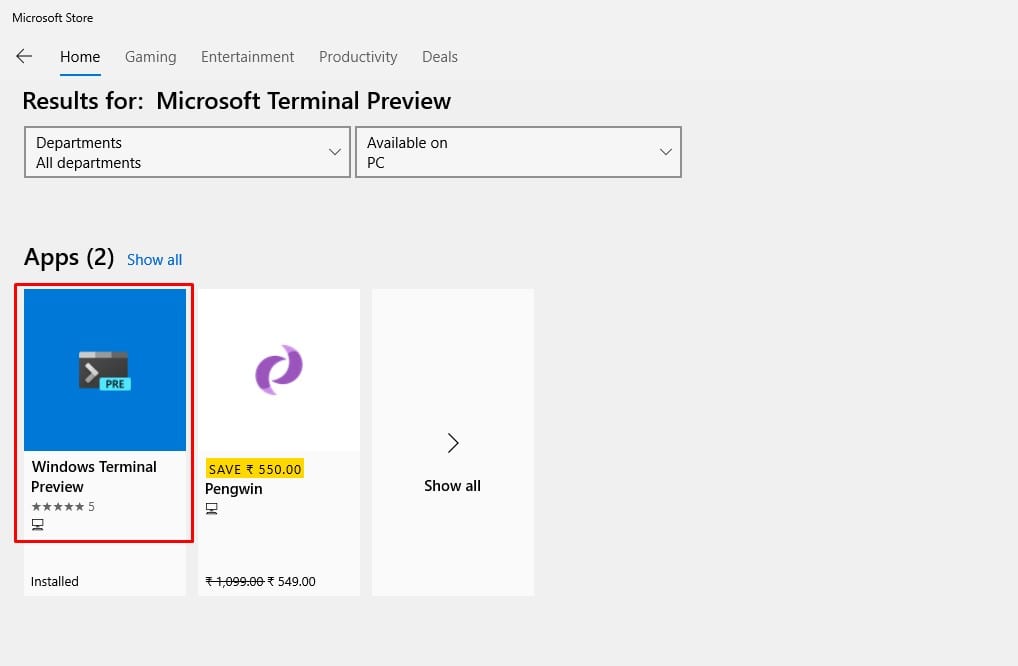Screen dimensions: 1018x666
Task: Click the Pengwin app title
Action: pyautogui.click(x=234, y=489)
